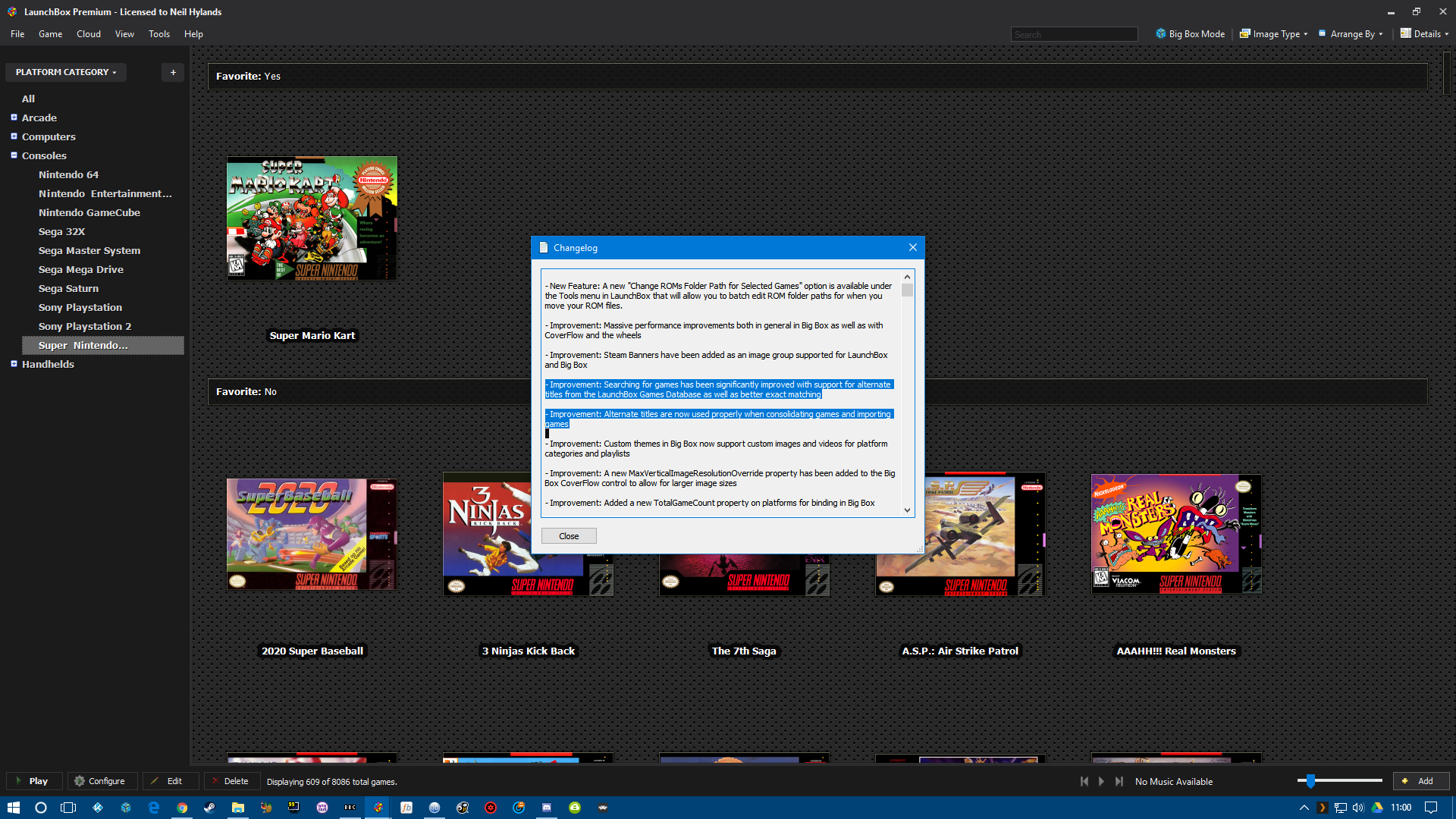Click the Search input field

1074,34
